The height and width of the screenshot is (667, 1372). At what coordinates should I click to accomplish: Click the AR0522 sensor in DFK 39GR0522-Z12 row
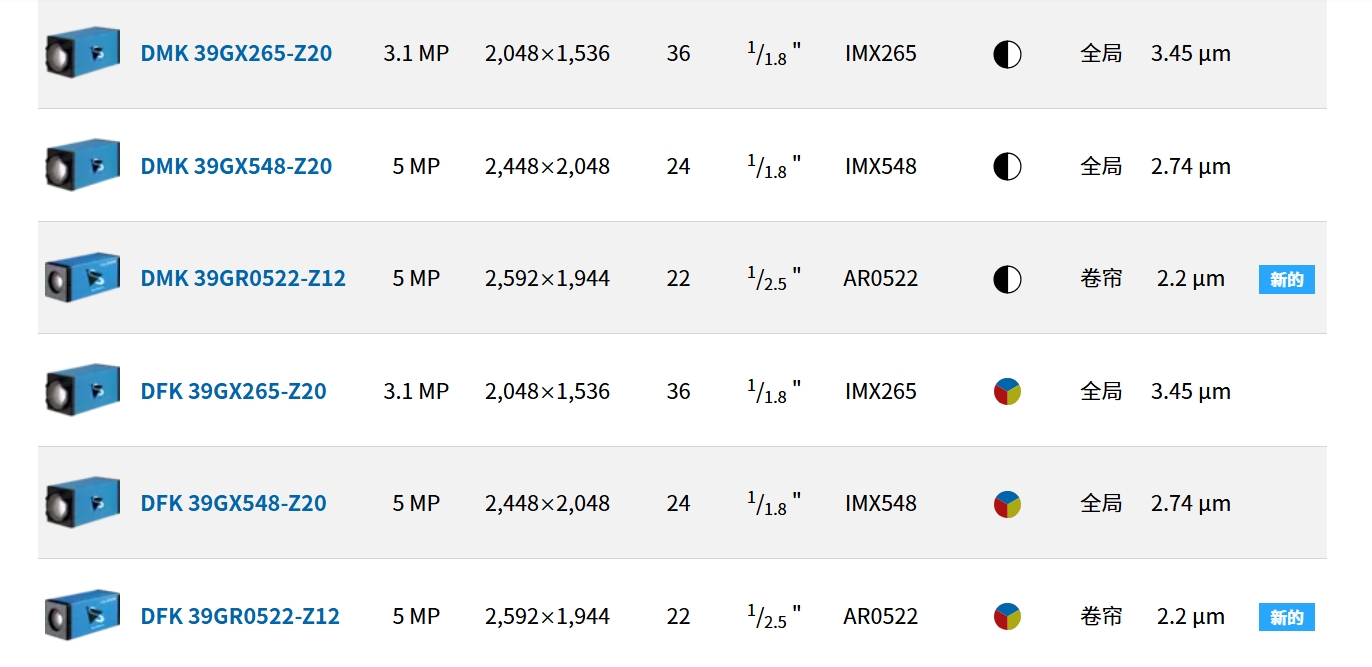880,616
